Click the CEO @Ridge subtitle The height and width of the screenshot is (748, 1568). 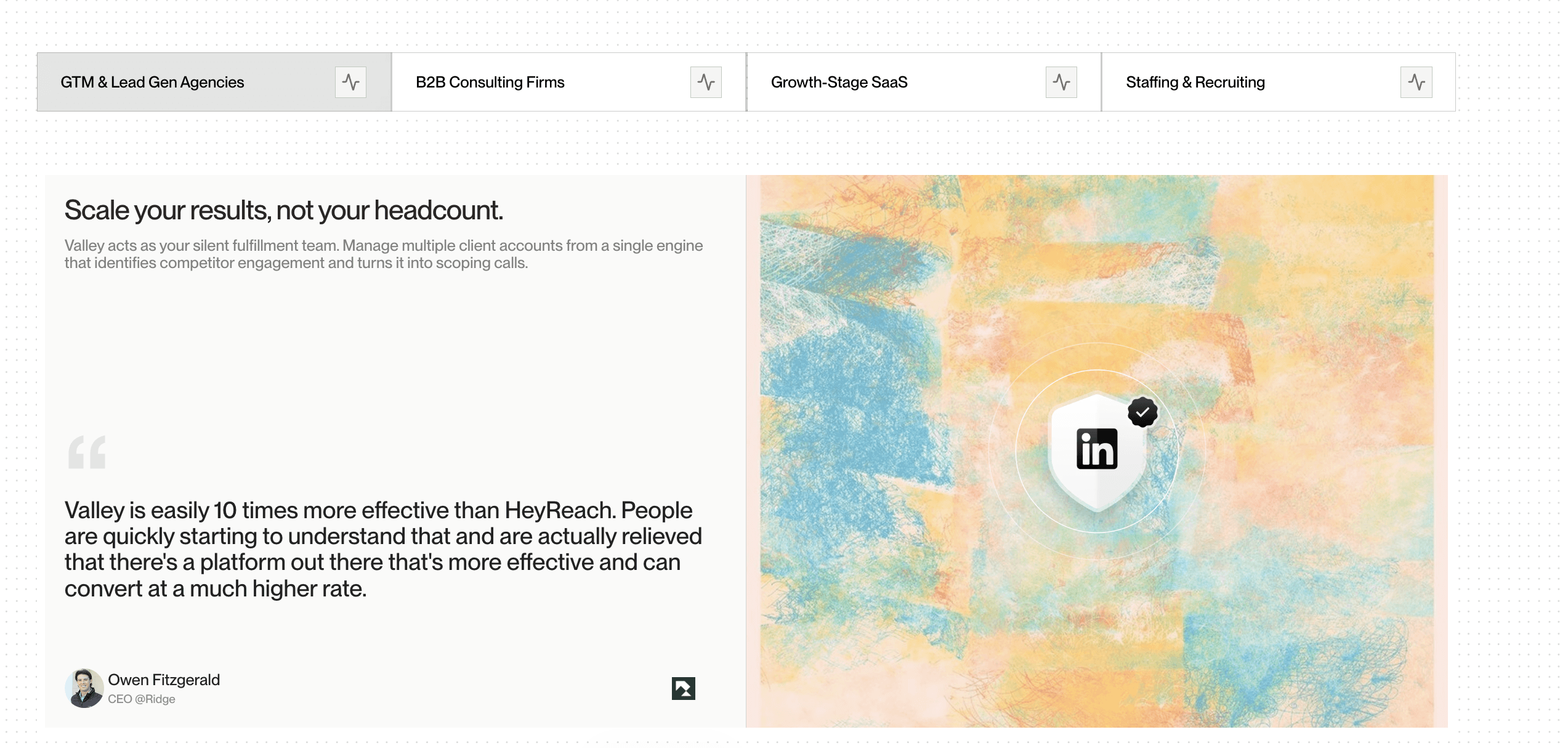point(142,699)
